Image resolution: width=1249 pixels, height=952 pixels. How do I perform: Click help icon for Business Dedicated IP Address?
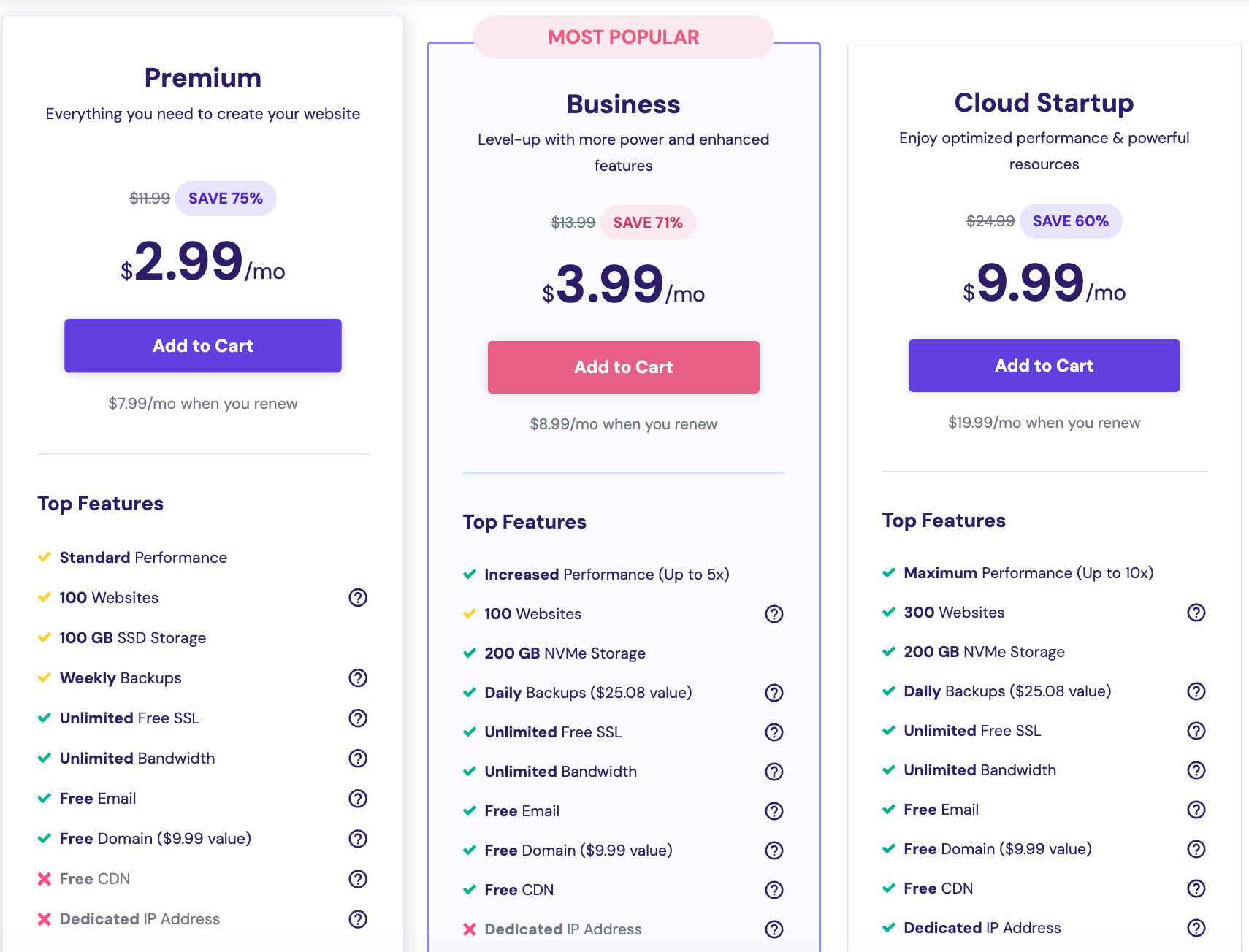coord(774,929)
